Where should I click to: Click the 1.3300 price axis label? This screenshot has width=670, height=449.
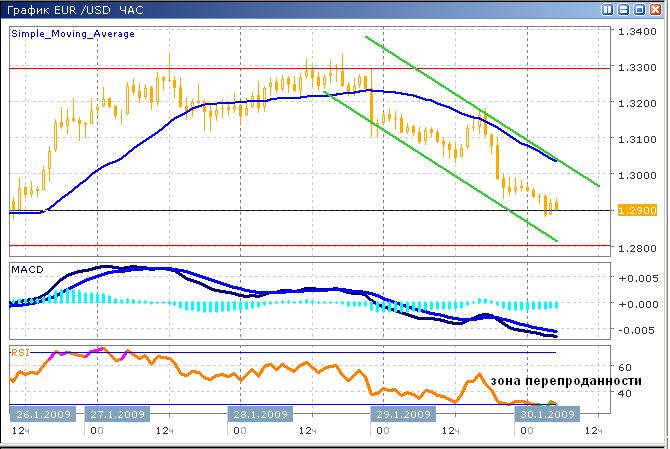[x=637, y=68]
